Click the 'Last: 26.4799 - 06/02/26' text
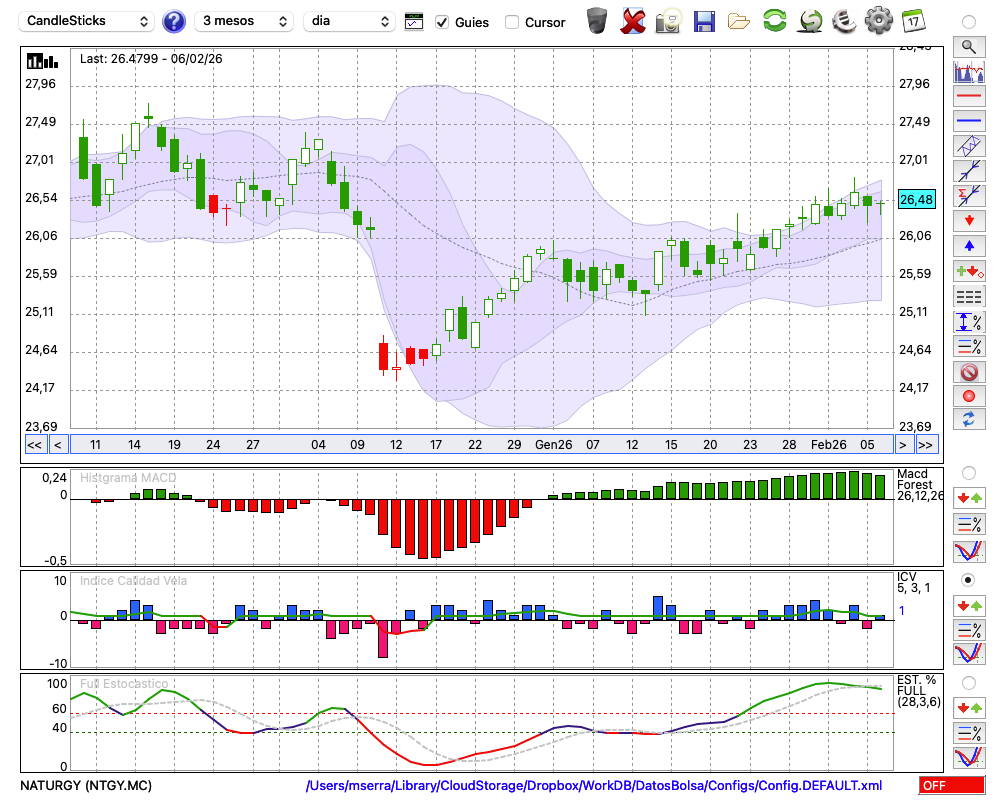Image resolution: width=1000 pixels, height=800 pixels. 151,59
